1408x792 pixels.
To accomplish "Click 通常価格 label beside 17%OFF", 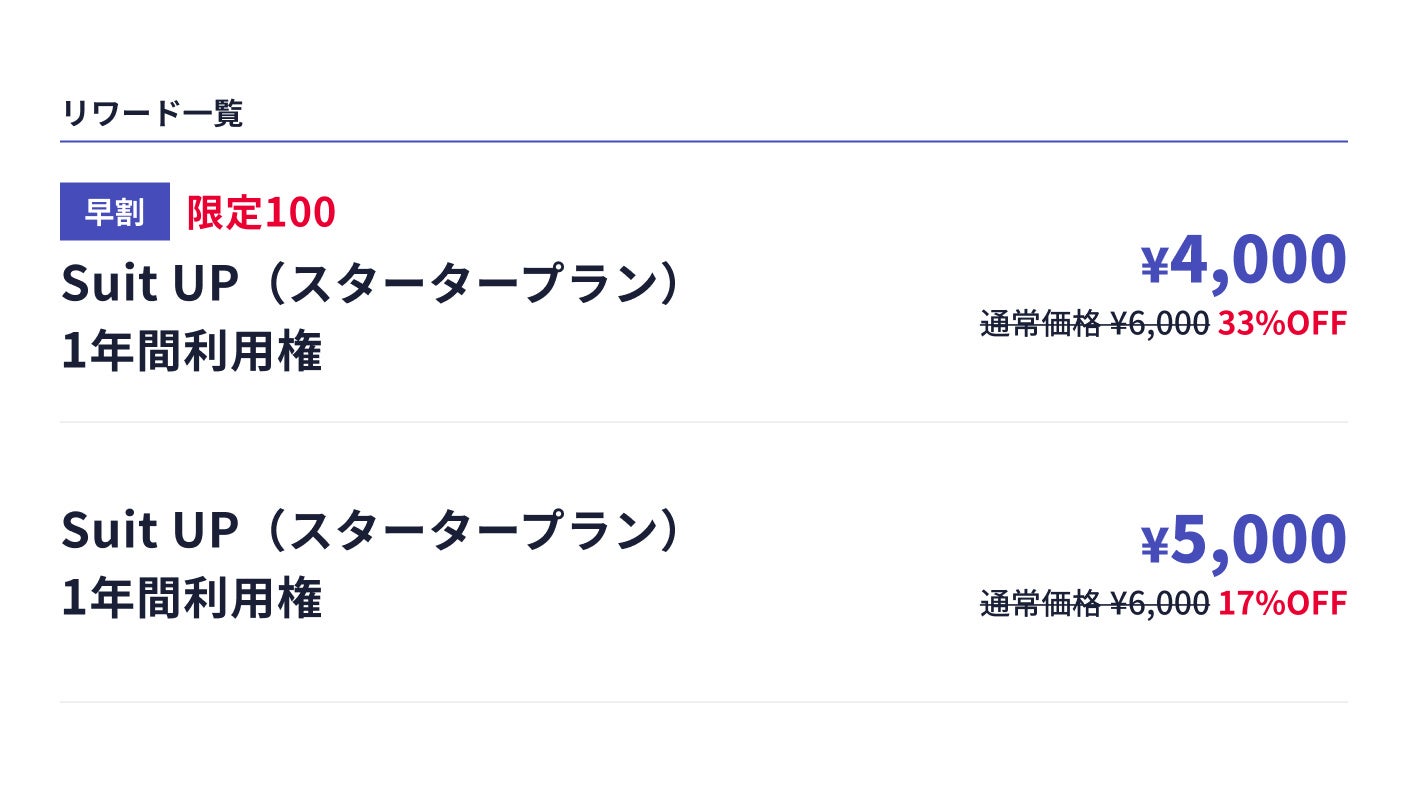I will 1040,604.
